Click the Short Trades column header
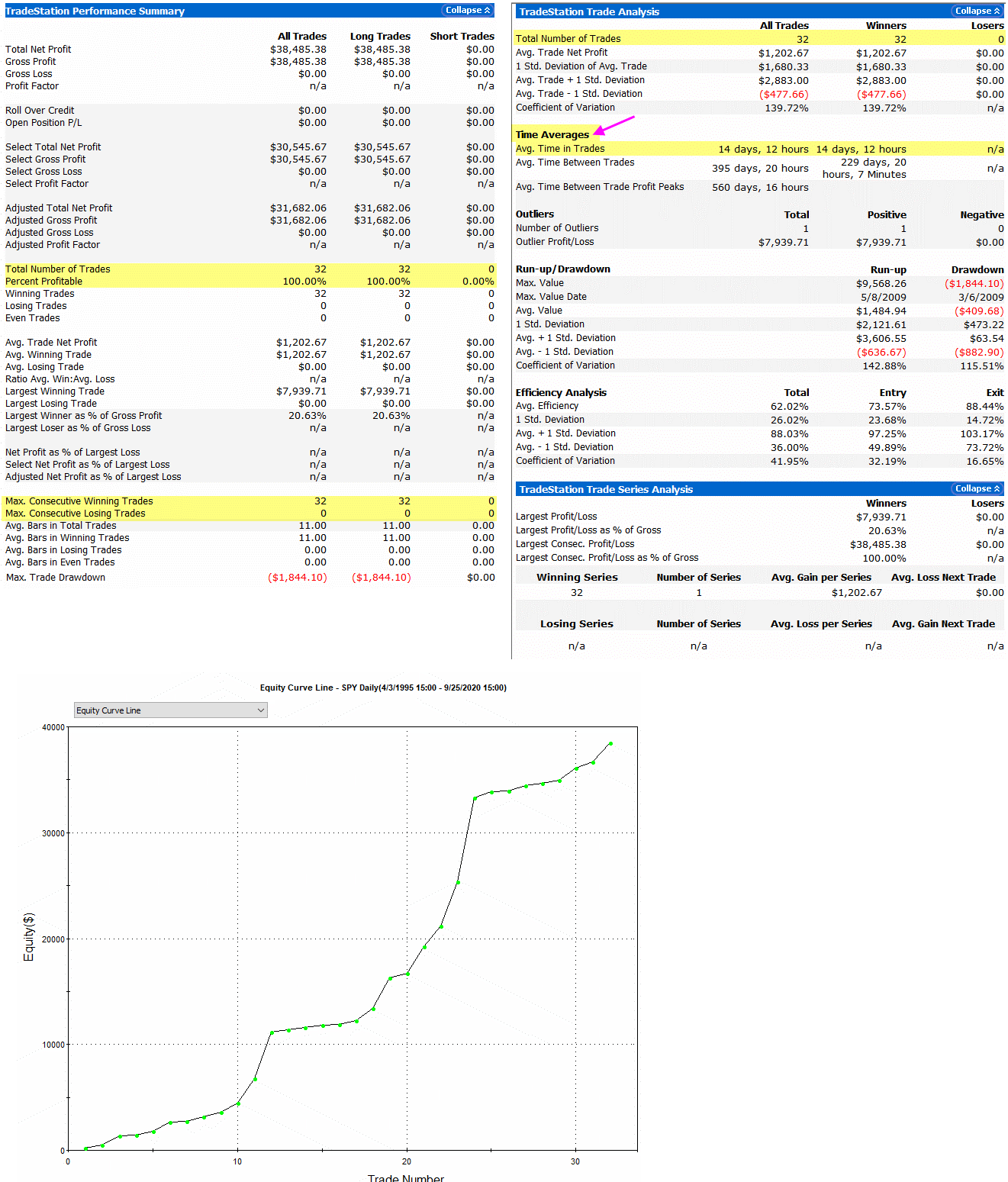1008x1182 pixels. [x=462, y=37]
